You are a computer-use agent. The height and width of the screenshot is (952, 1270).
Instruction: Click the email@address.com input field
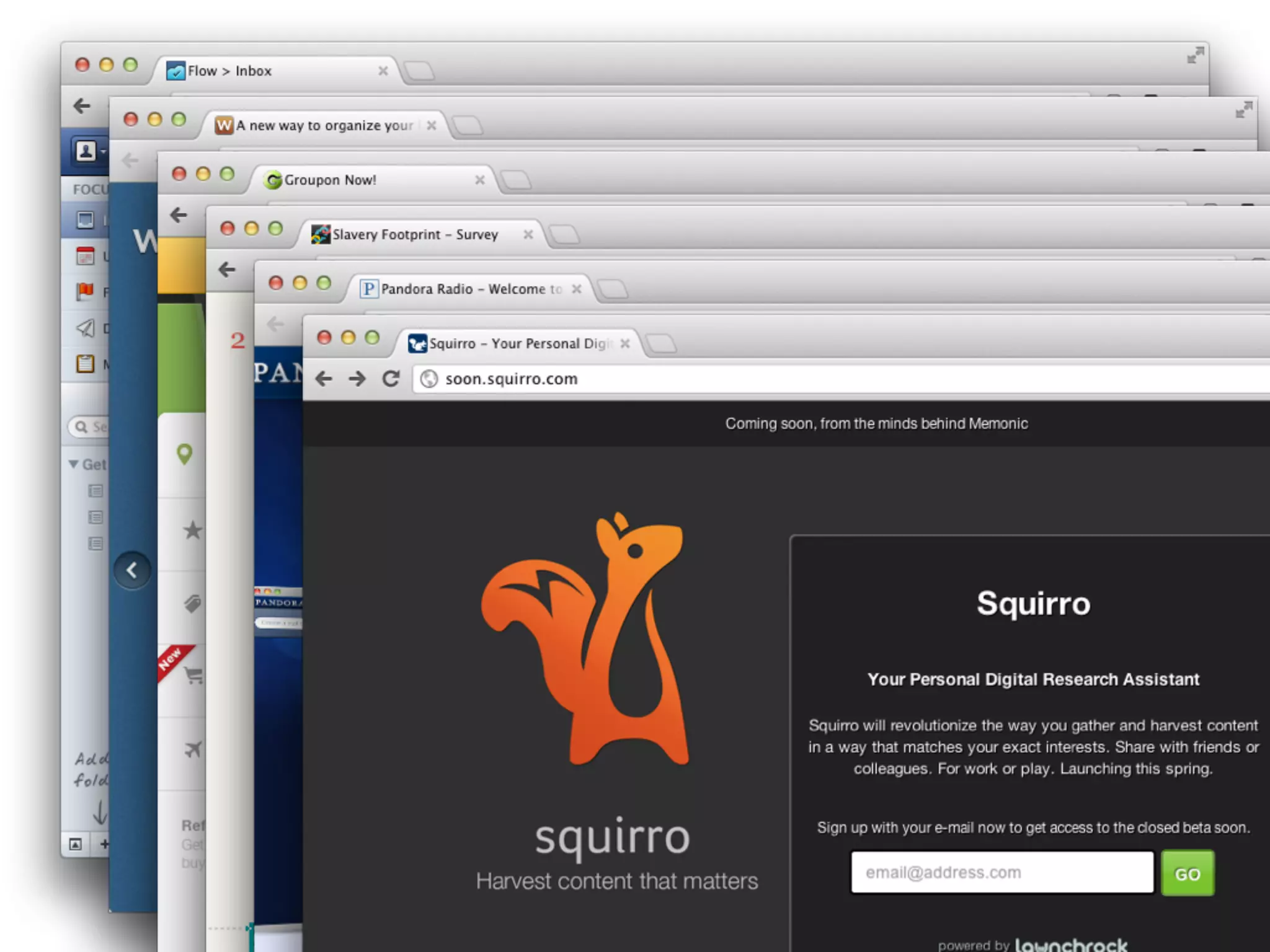1001,873
